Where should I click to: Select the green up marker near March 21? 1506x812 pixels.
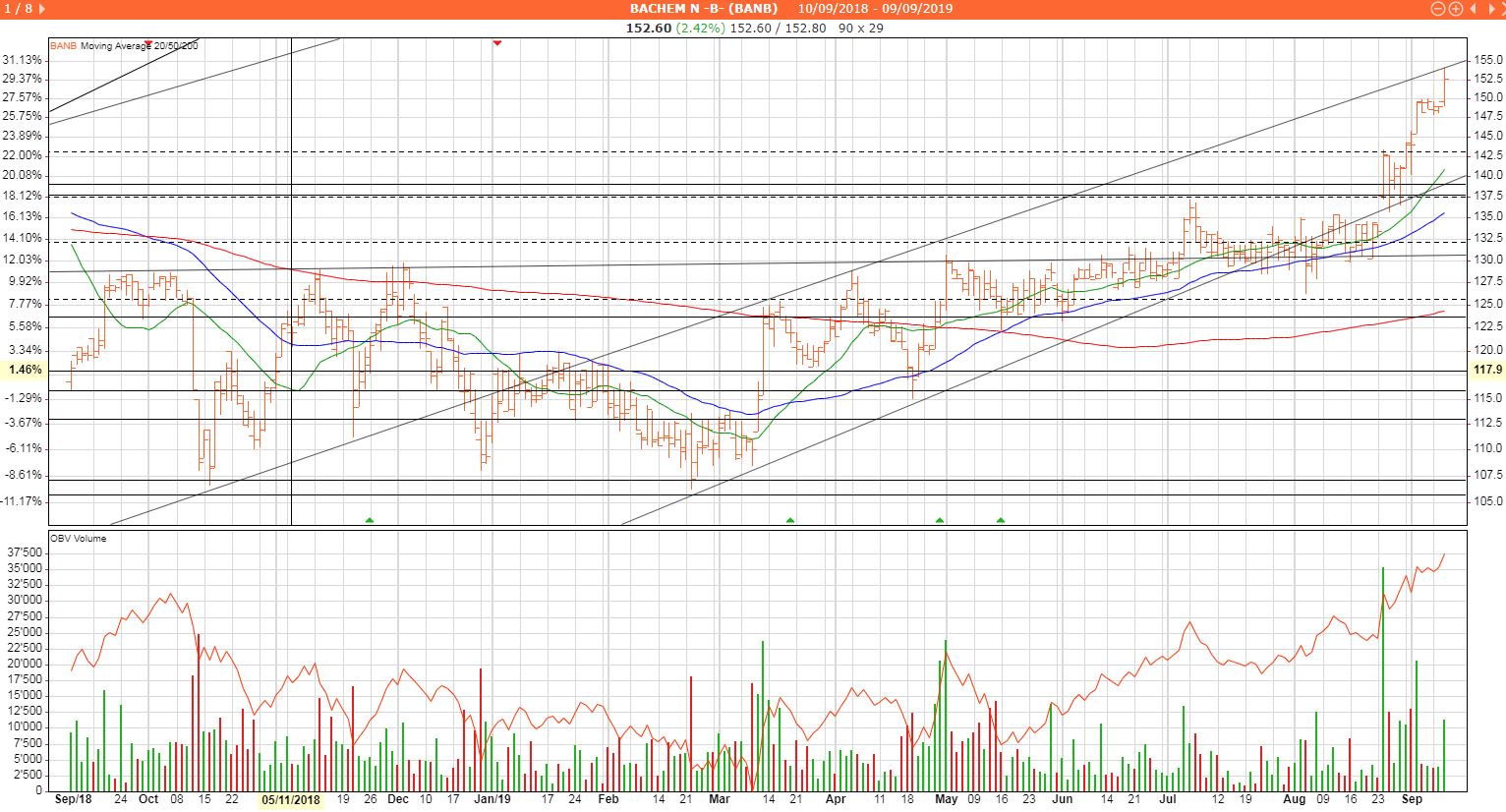pos(790,519)
